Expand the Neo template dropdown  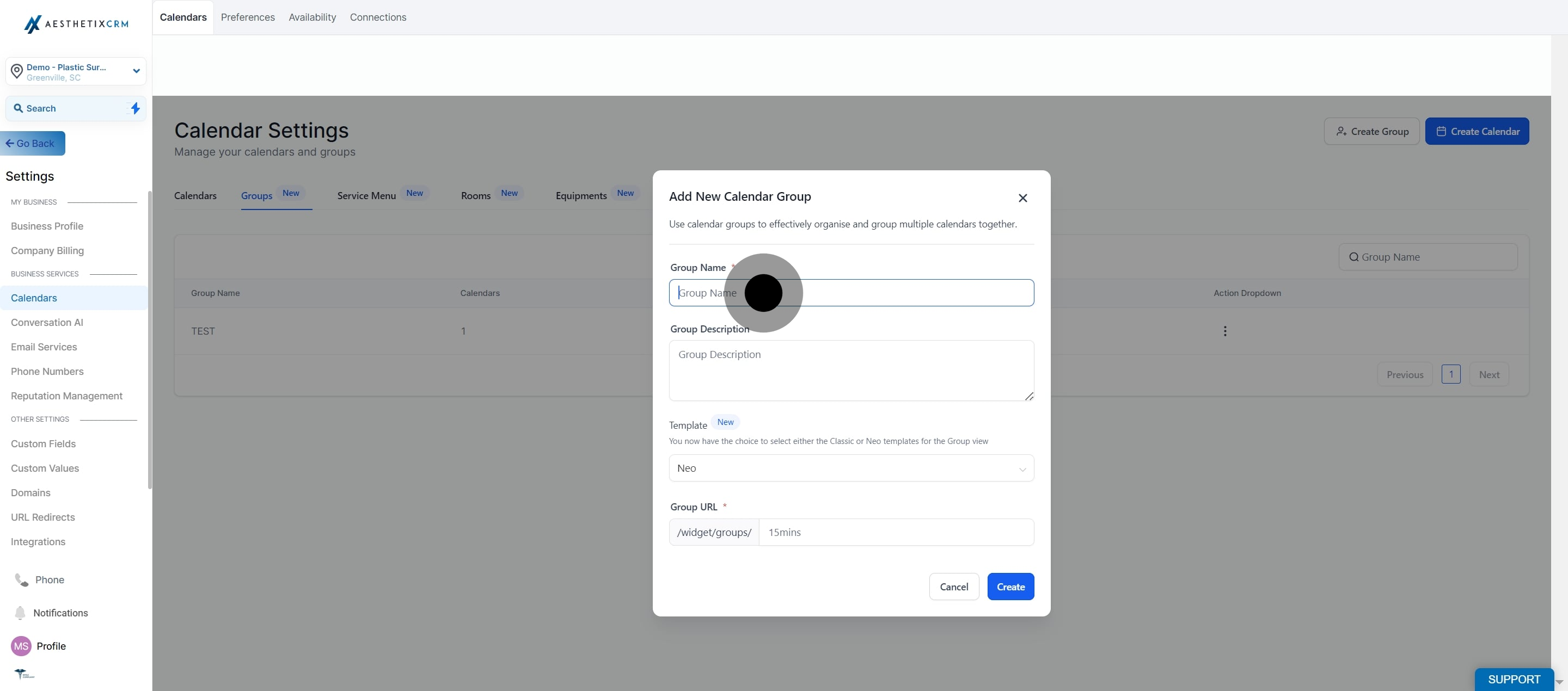click(850, 468)
